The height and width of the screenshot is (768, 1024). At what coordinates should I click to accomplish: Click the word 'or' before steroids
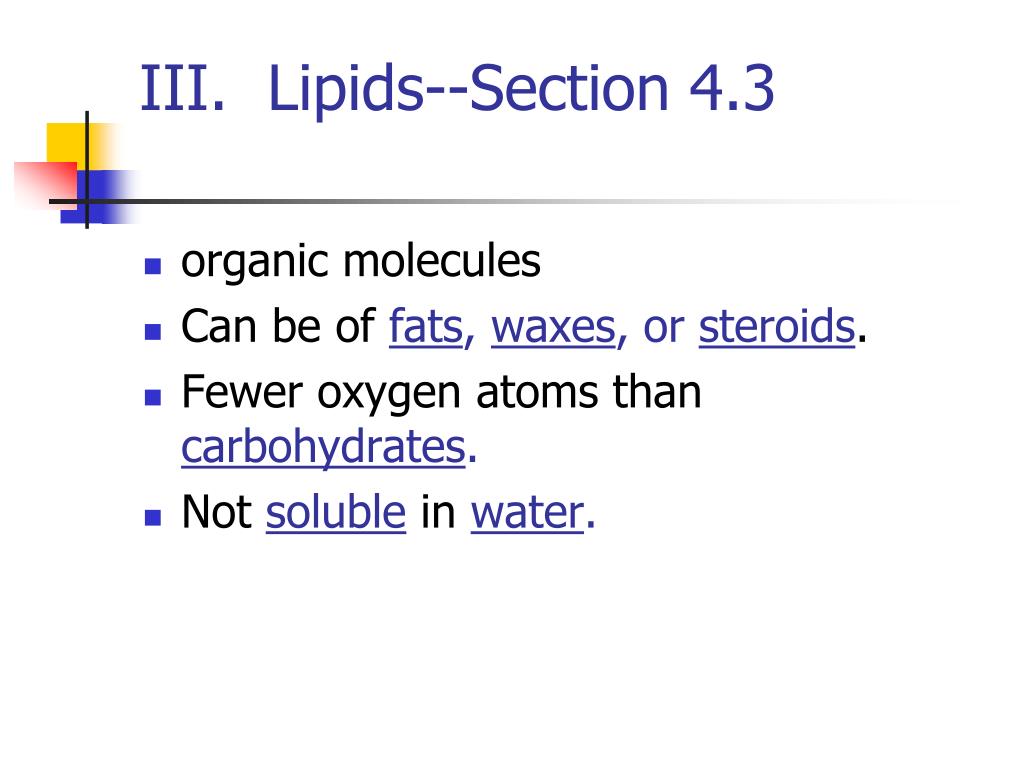click(662, 327)
